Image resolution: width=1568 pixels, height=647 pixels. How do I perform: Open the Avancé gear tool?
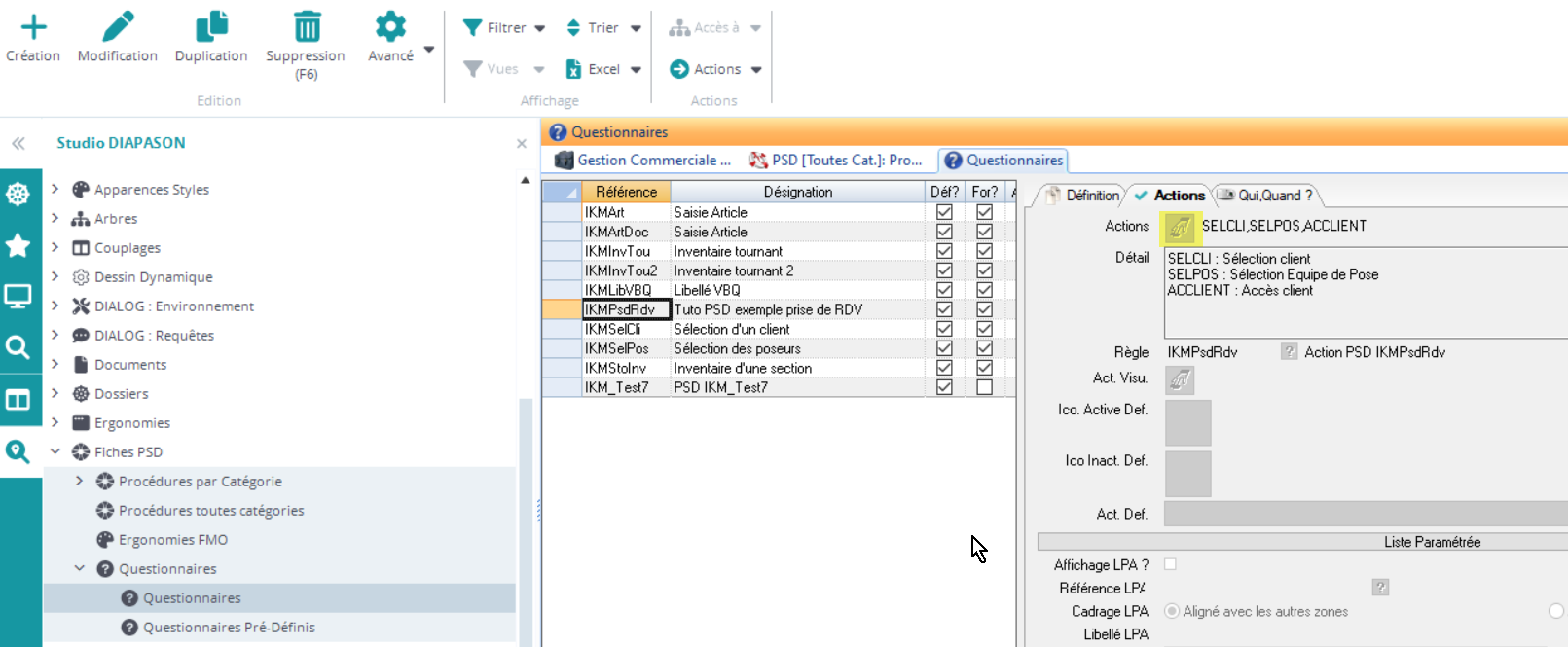click(390, 27)
